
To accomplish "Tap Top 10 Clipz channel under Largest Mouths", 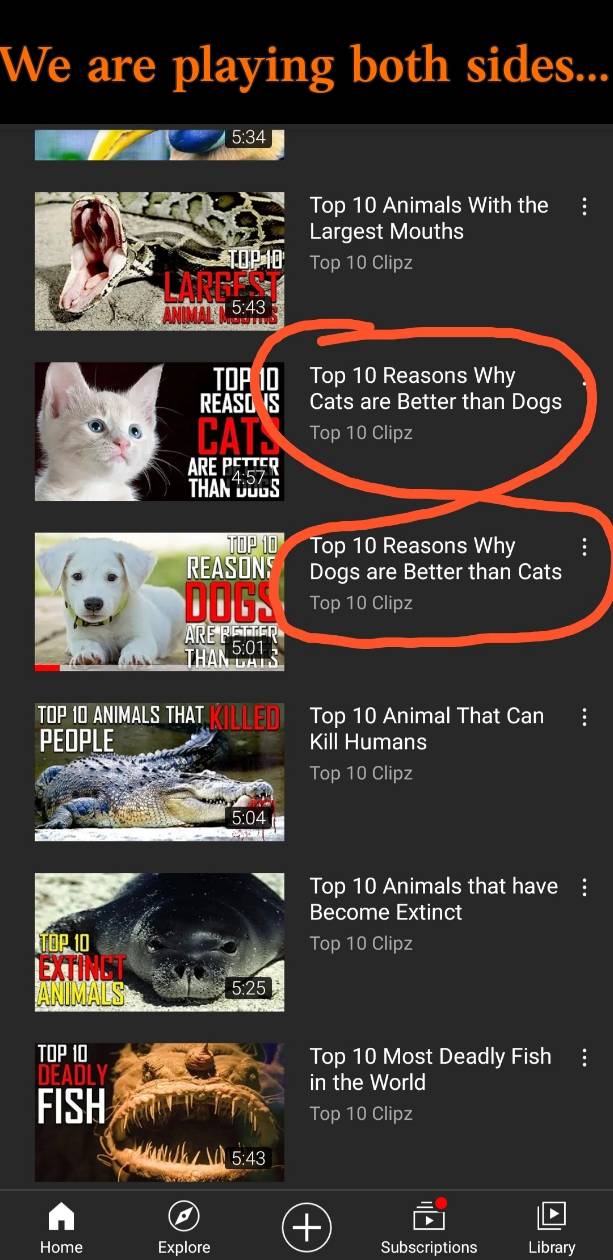I will (x=361, y=263).
